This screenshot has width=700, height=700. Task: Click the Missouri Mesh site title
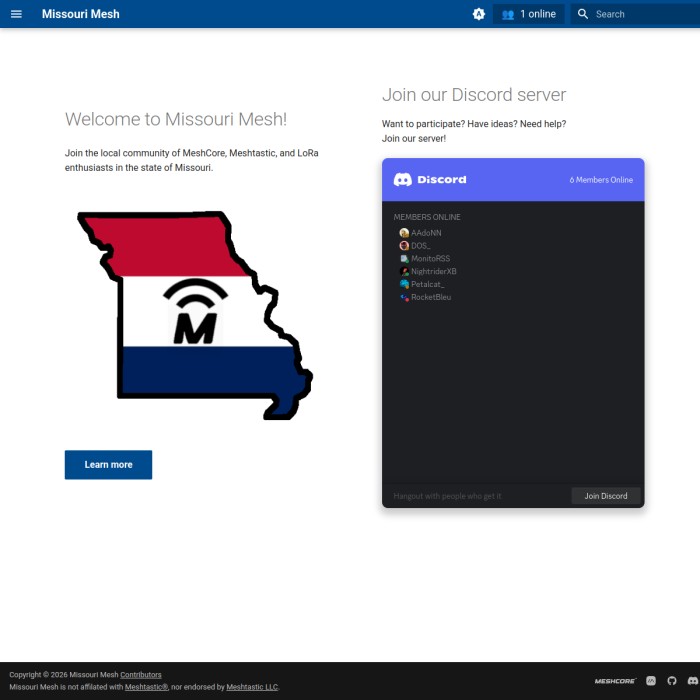[x=81, y=14]
